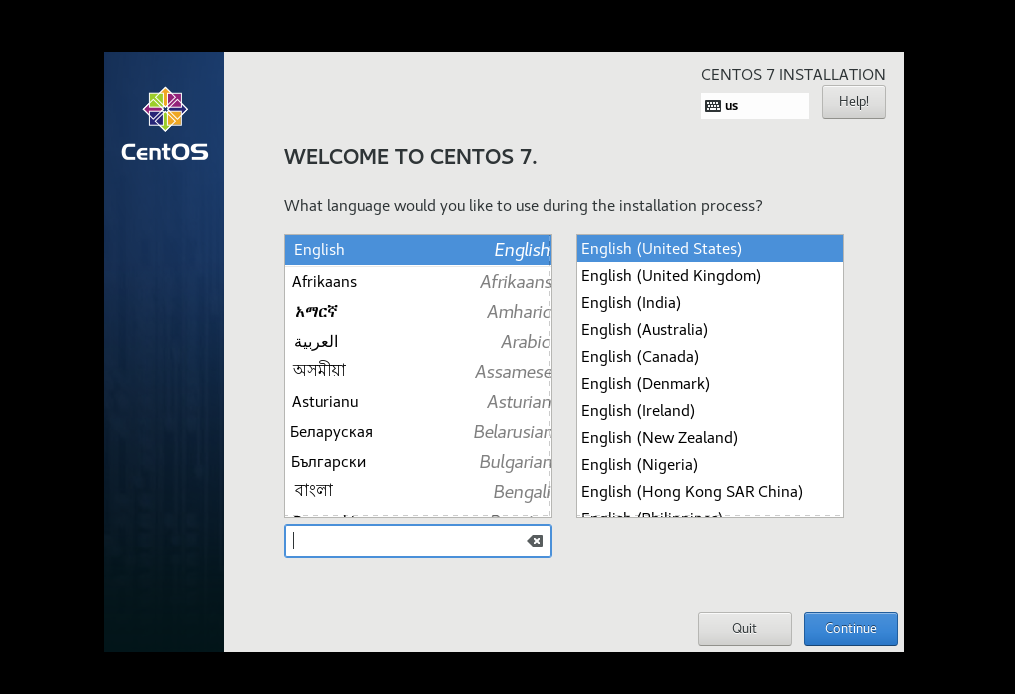This screenshot has height=694, width=1015.
Task: Clear the language search field
Action: point(535,541)
